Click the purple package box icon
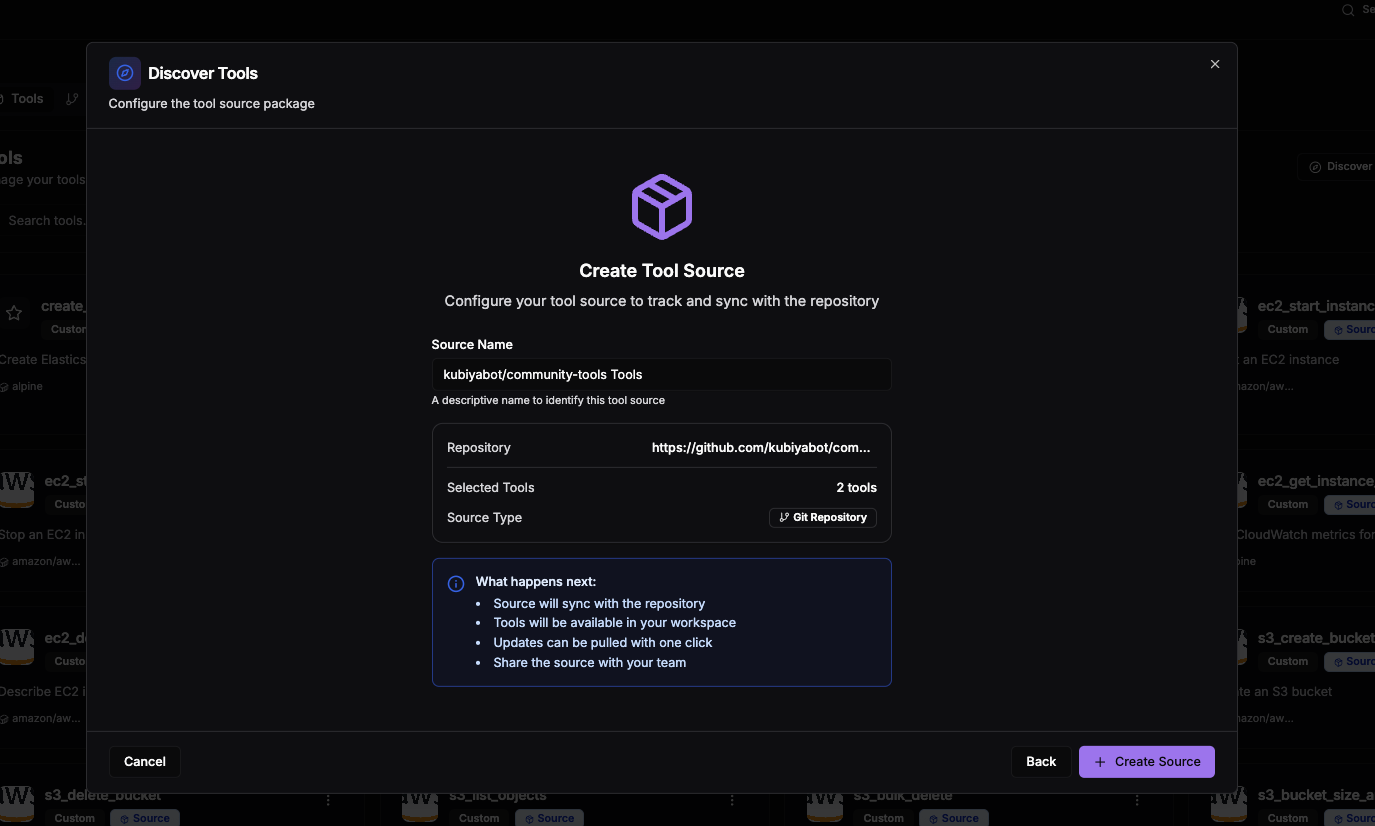This screenshot has width=1375, height=826. (x=662, y=207)
